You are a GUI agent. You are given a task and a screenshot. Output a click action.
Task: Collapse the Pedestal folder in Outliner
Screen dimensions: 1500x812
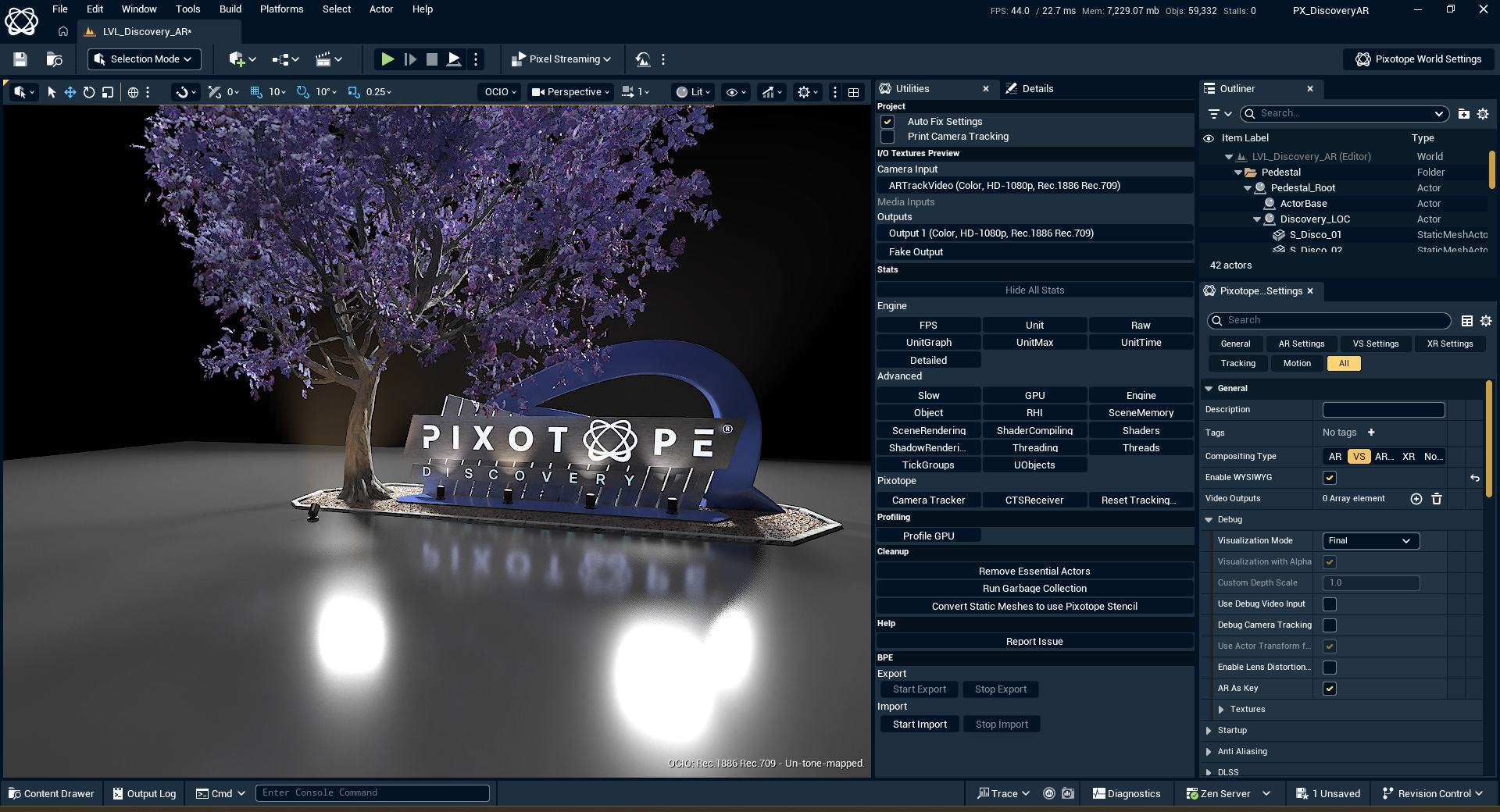(1238, 173)
